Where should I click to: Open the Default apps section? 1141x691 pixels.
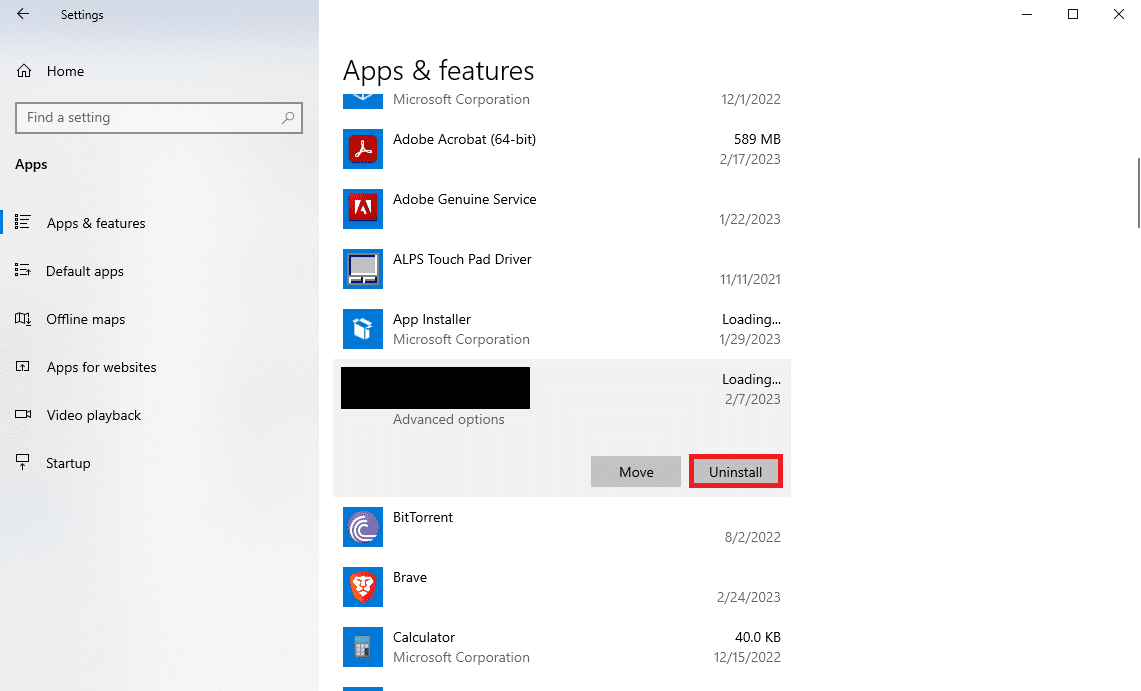tap(85, 271)
